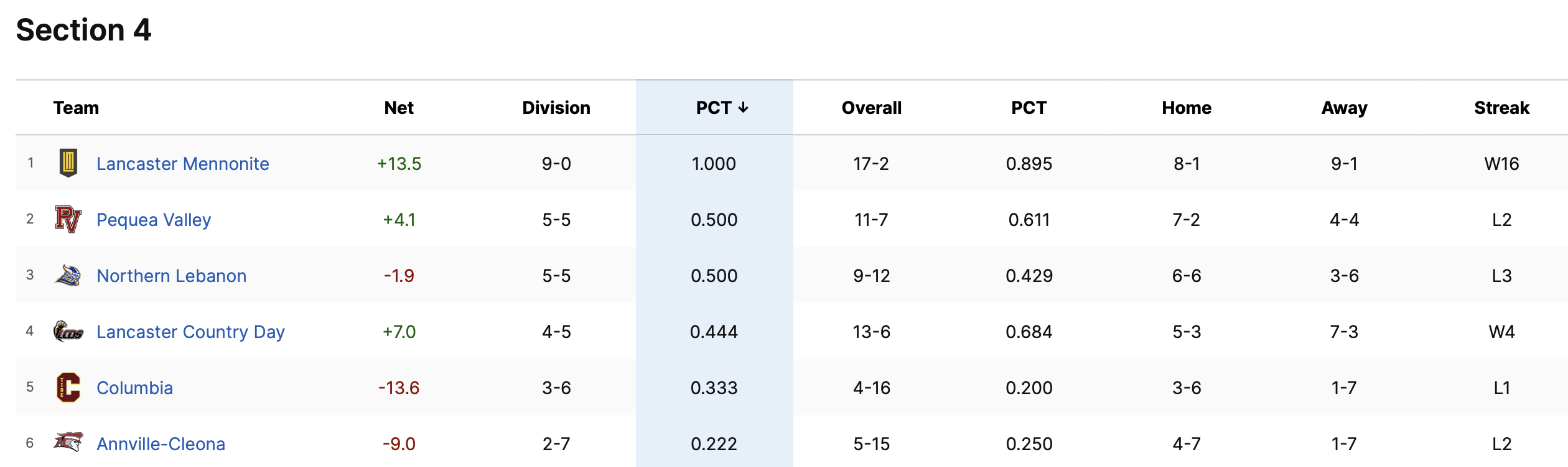Click the Annville-Cleona team logo
Viewport: 1568px width, 467px height.
pos(68,443)
